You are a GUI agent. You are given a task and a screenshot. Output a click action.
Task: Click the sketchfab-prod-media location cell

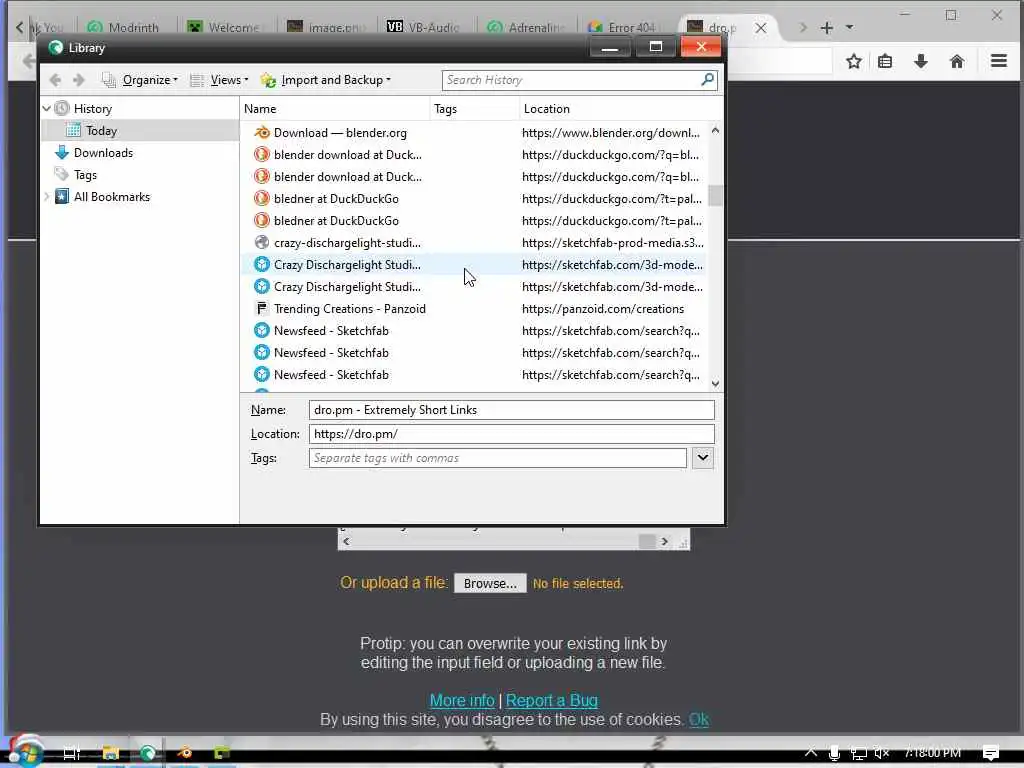(x=613, y=243)
